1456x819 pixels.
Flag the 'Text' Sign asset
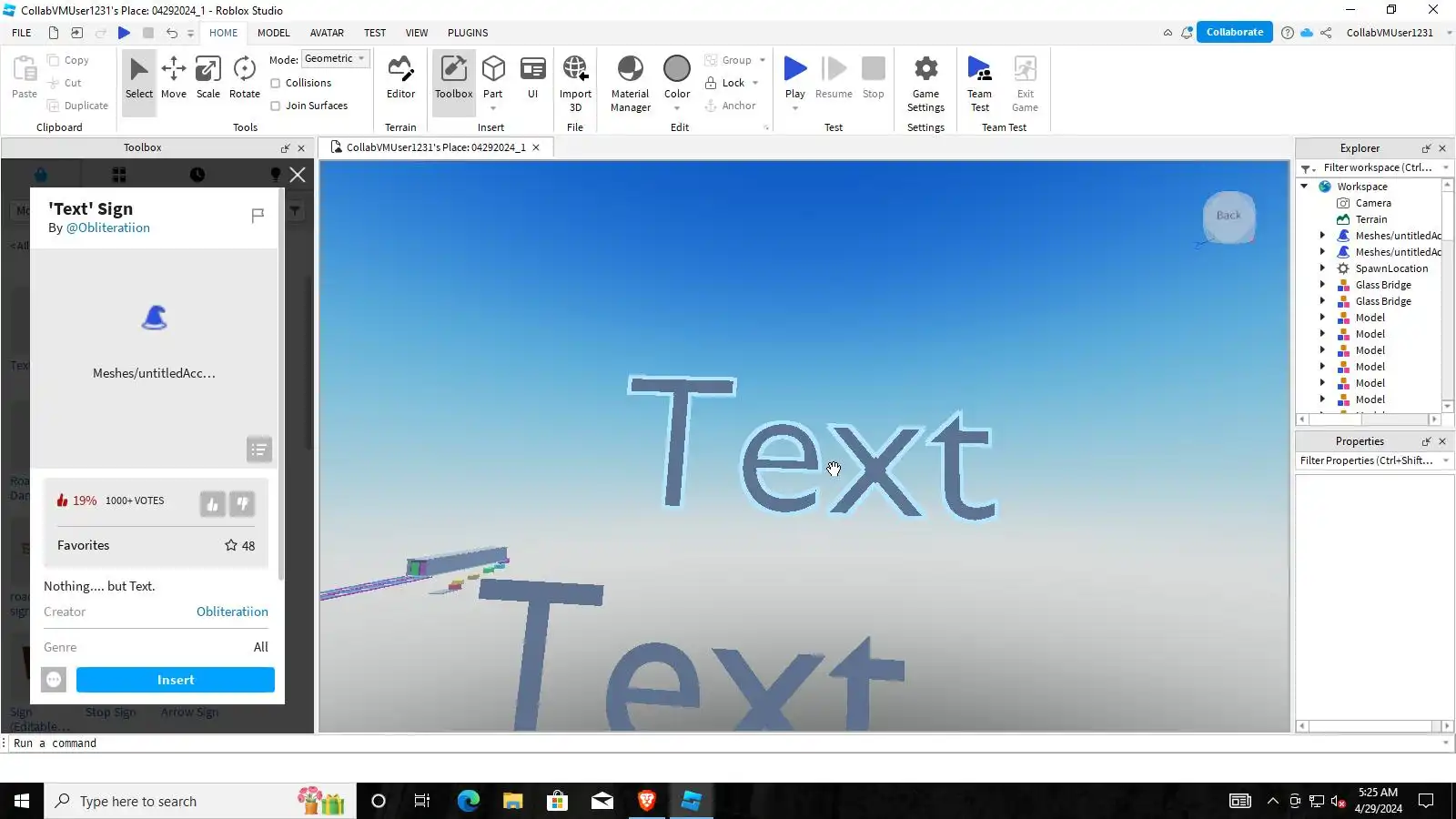258,215
